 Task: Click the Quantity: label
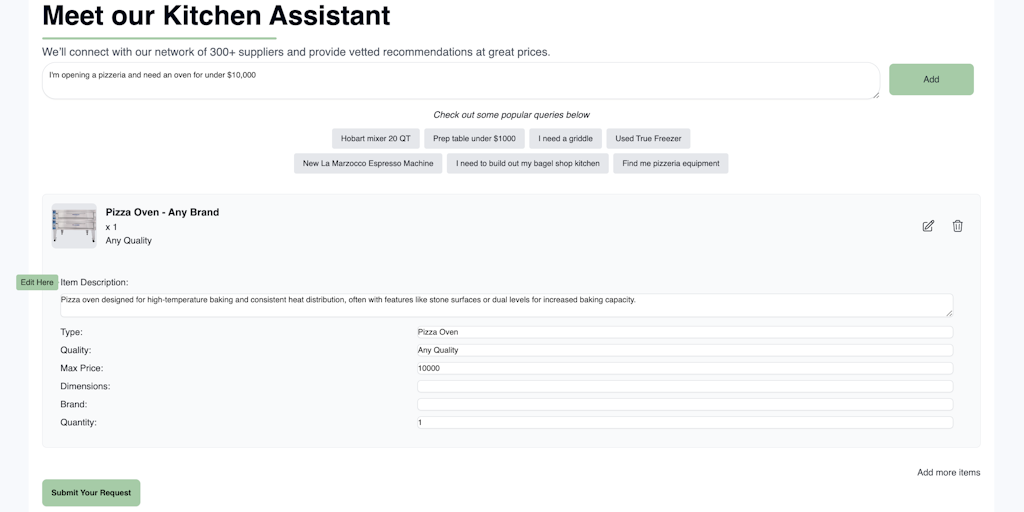[78, 423]
